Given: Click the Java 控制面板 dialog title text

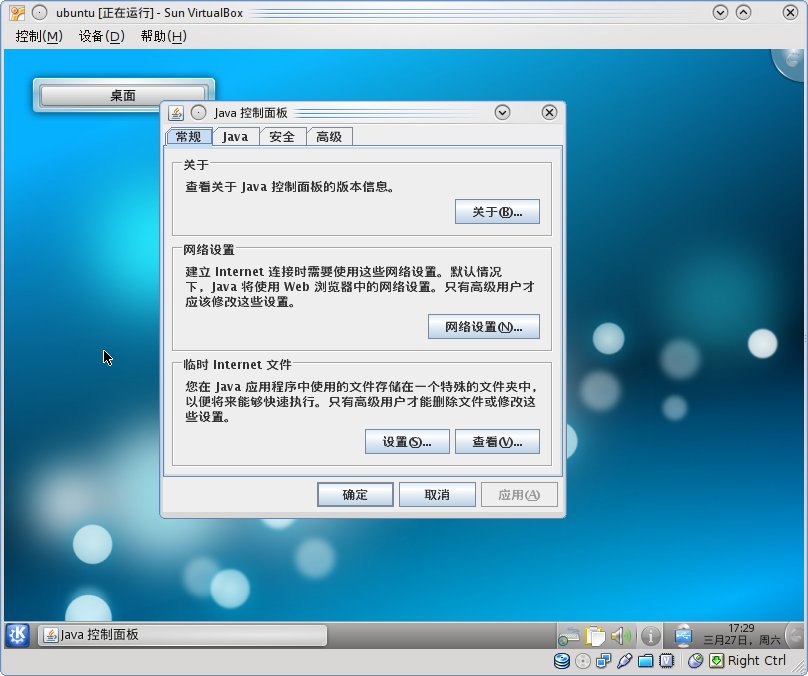Looking at the screenshot, I should click(x=250, y=113).
